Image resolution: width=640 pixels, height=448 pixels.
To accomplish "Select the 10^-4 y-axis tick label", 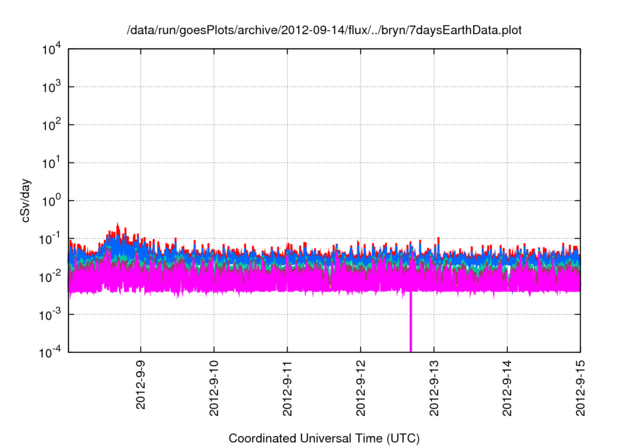I will [49, 351].
